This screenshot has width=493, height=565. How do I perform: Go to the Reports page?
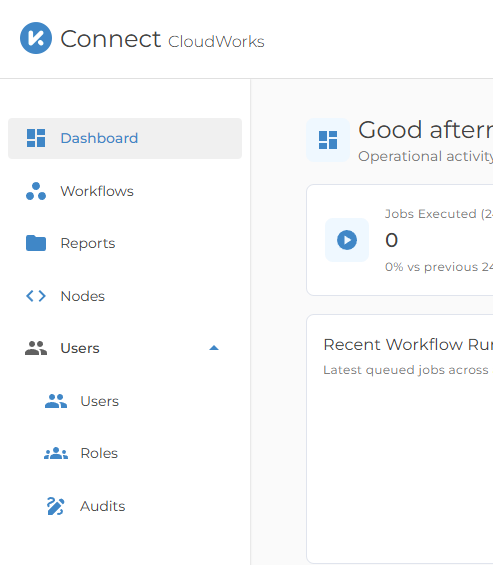pyautogui.click(x=125, y=243)
